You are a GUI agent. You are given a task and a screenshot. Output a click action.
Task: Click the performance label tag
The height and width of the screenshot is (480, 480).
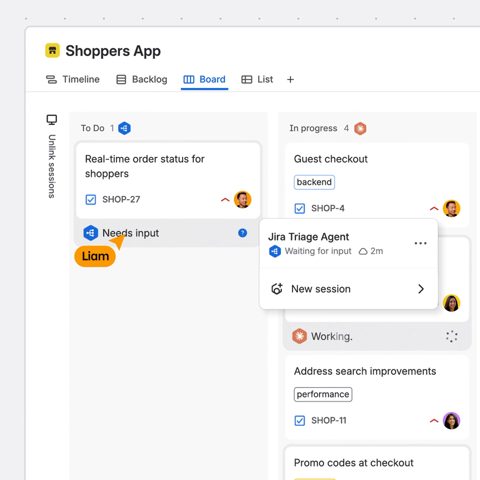(323, 394)
